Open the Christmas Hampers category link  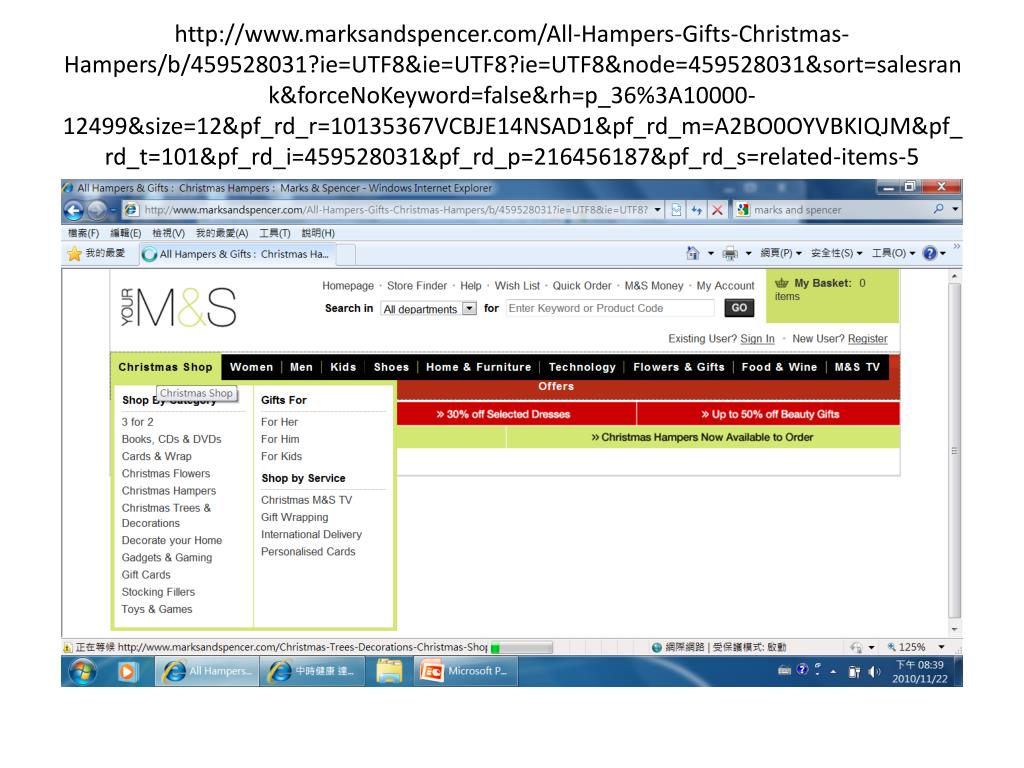pos(168,490)
